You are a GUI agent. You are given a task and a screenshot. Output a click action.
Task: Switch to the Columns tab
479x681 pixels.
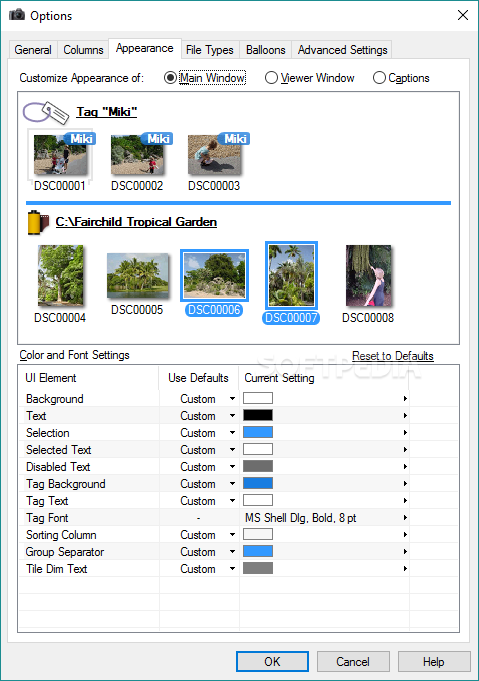click(83, 50)
